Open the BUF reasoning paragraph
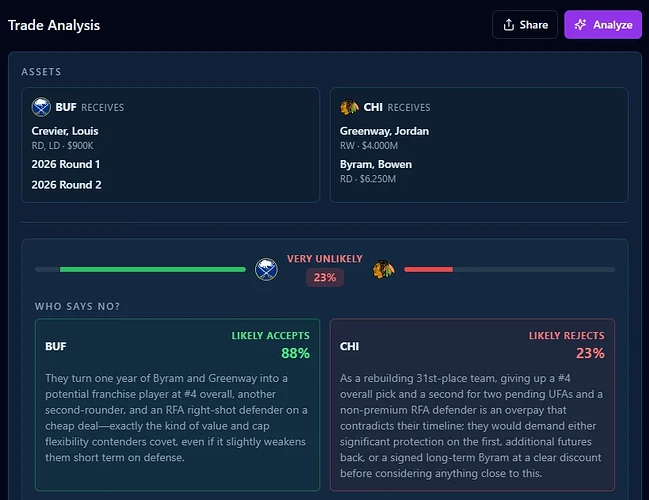This screenshot has height=500, width=649. (177, 418)
